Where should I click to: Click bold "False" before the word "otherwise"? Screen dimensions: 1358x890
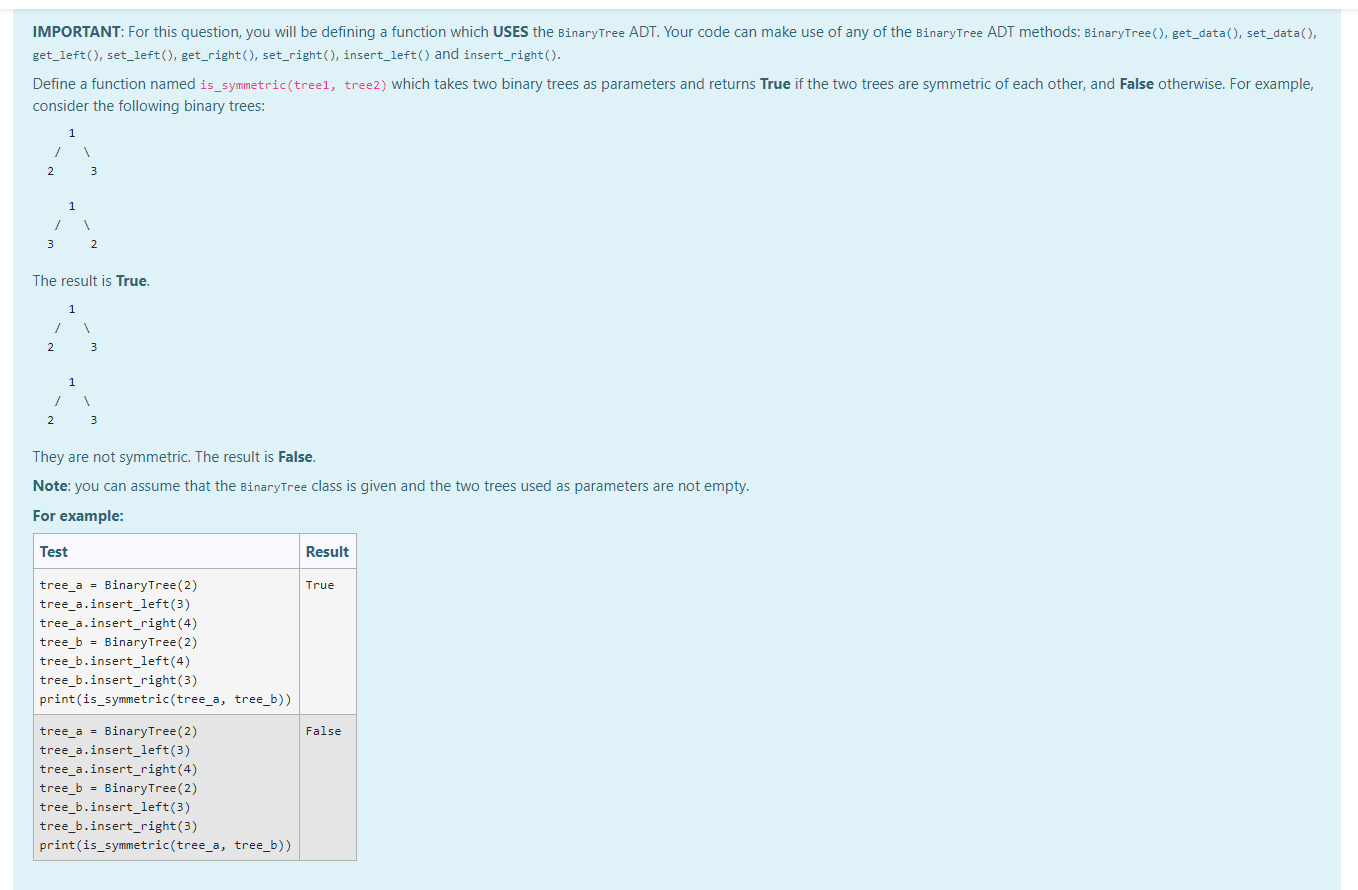pos(1136,84)
